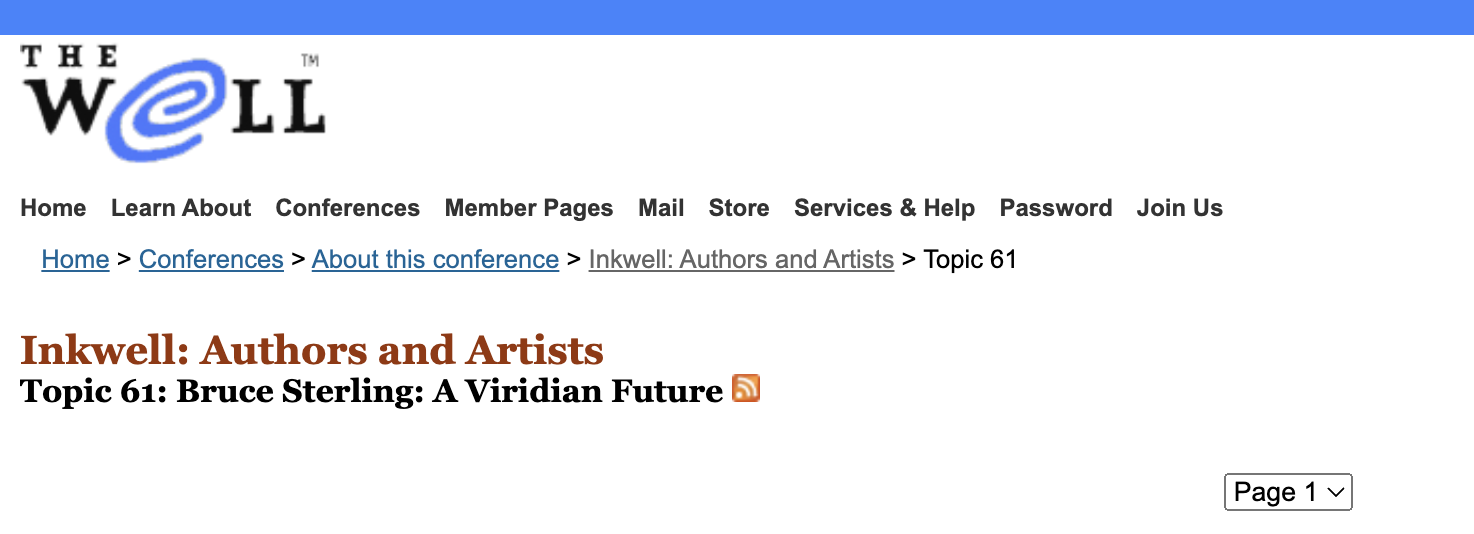Go to Home in main navigation menu
This screenshot has height=534, width=1474.
pos(53,208)
